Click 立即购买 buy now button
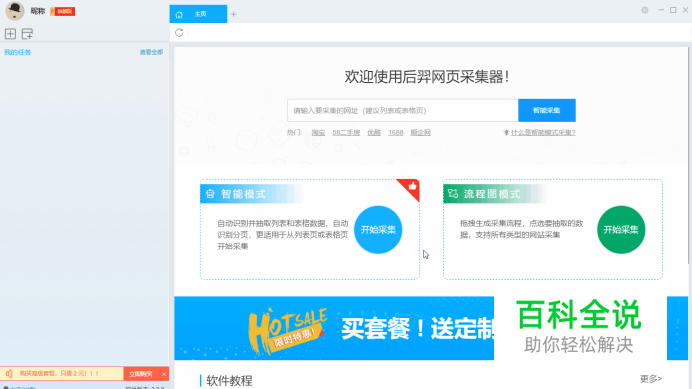Image resolution: width=692 pixels, height=389 pixels. pos(141,374)
